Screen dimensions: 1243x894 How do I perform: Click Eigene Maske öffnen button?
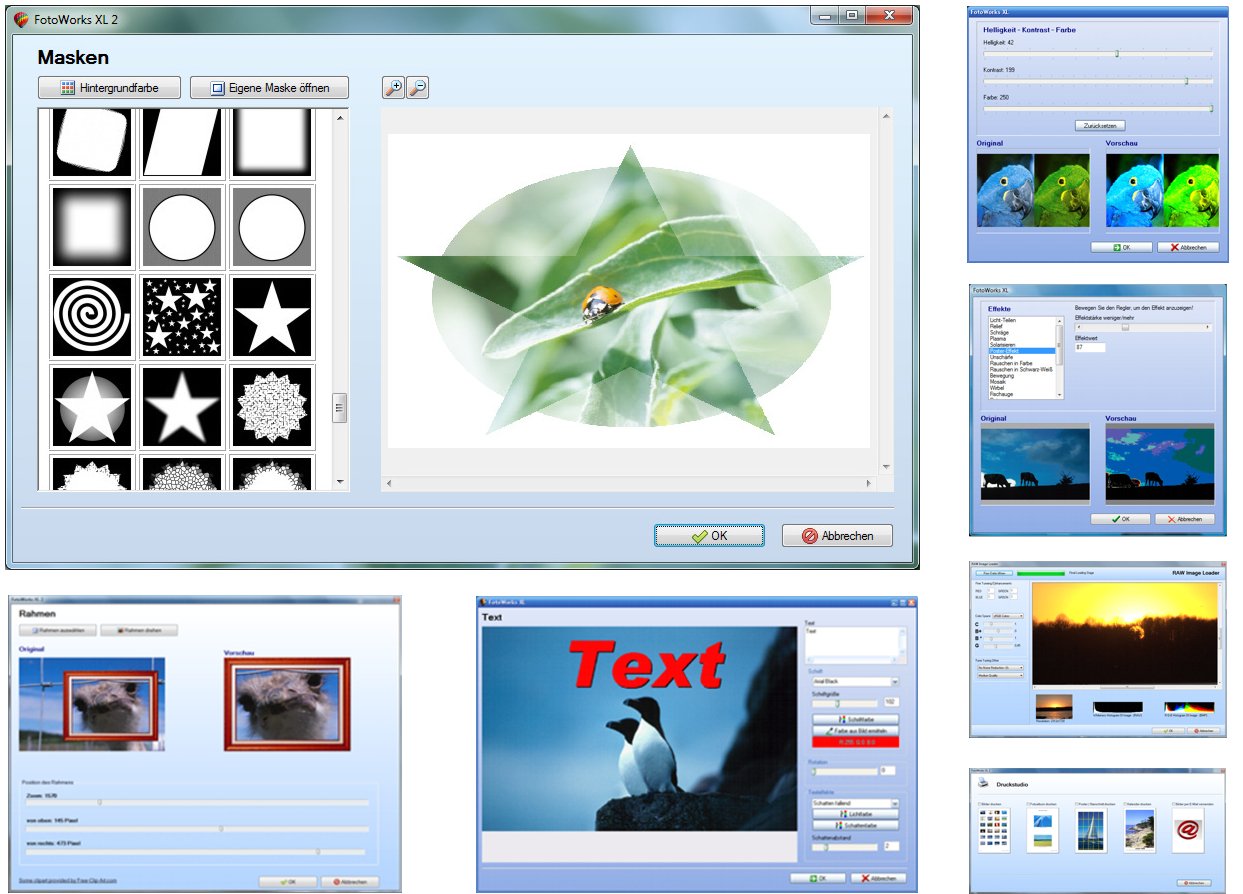[x=269, y=87]
